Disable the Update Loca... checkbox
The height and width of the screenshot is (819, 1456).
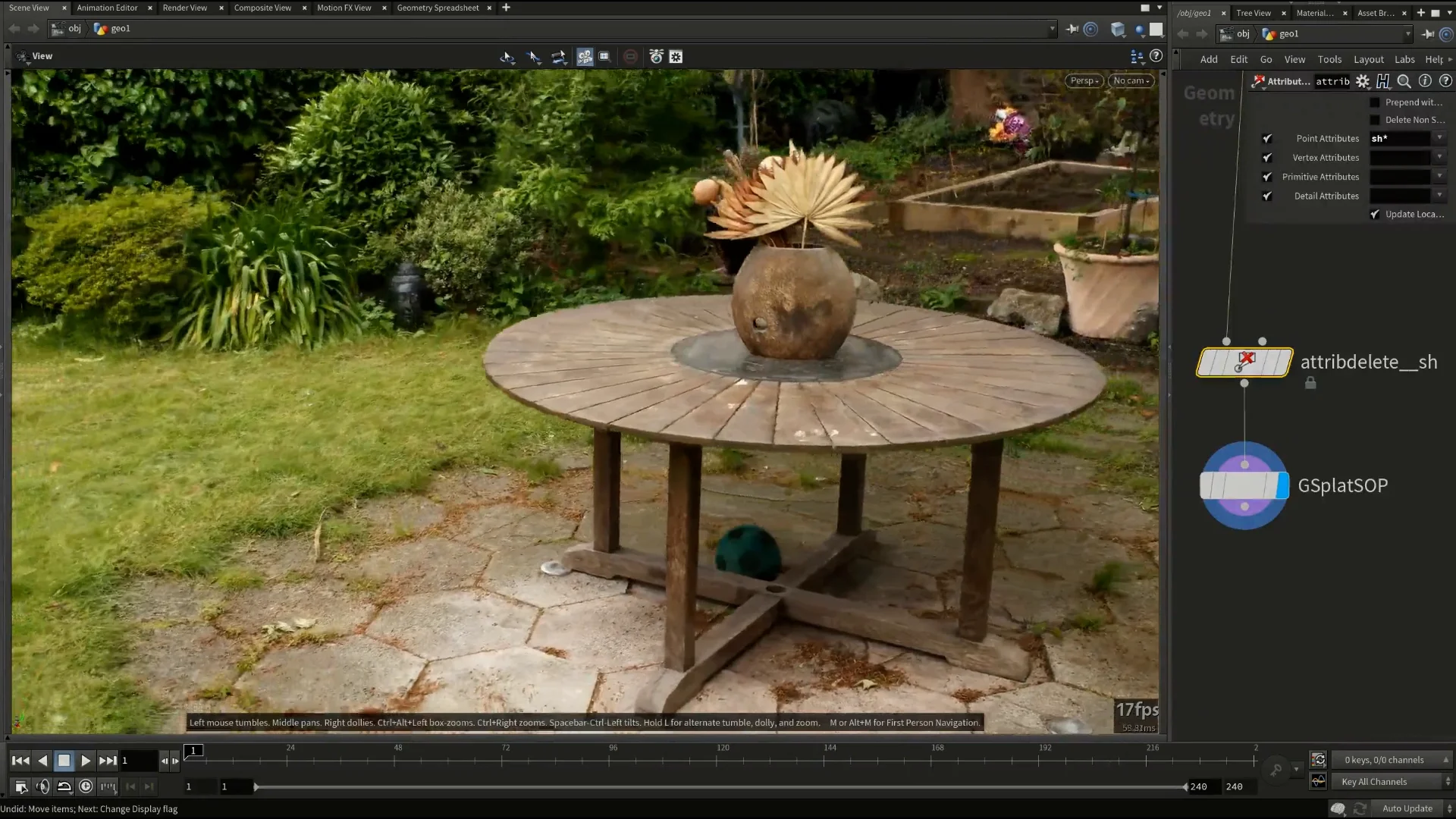pos(1376,214)
